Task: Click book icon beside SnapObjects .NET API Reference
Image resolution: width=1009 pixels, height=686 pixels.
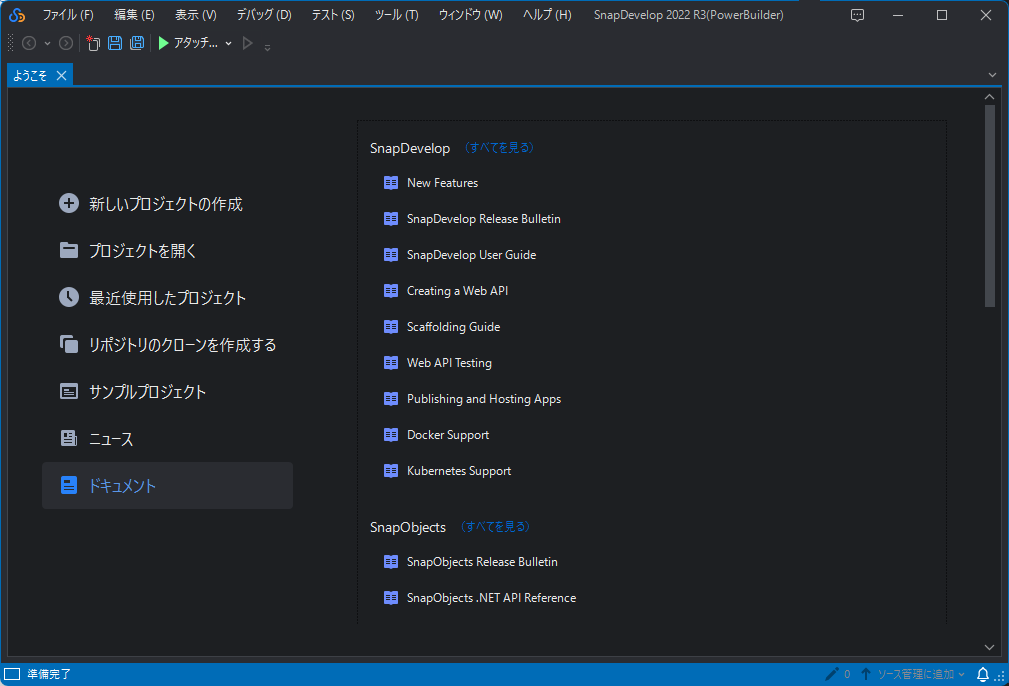Action: pos(391,598)
